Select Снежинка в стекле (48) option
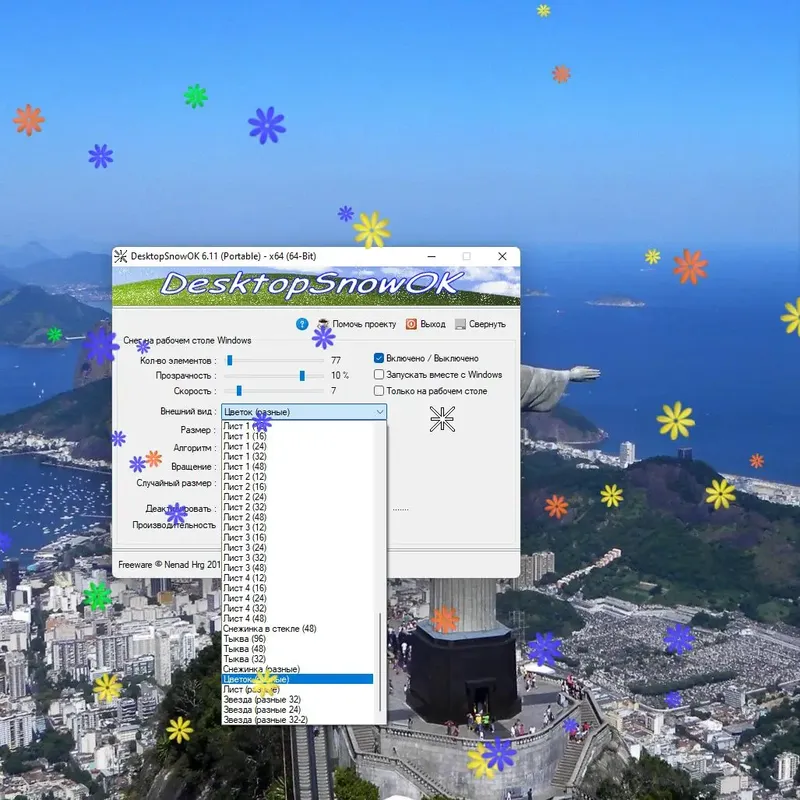The height and width of the screenshot is (800, 800). click(297, 629)
